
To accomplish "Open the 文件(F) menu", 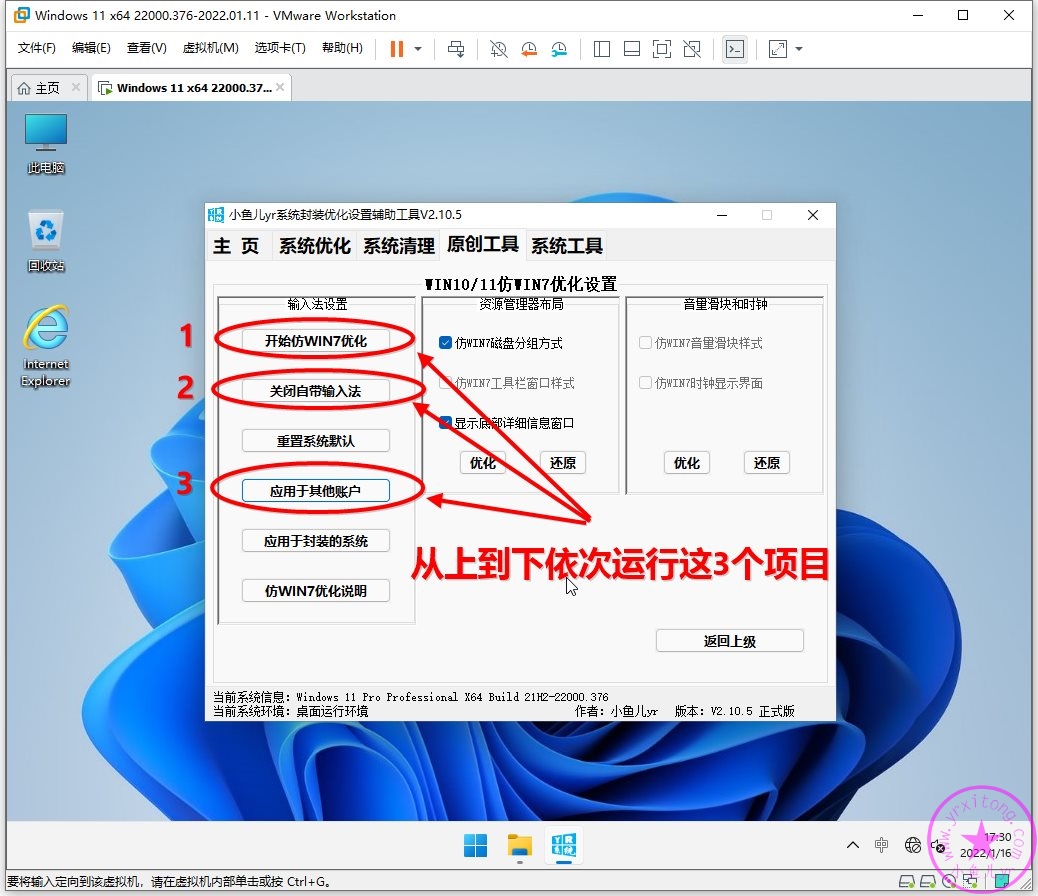I will (x=36, y=48).
